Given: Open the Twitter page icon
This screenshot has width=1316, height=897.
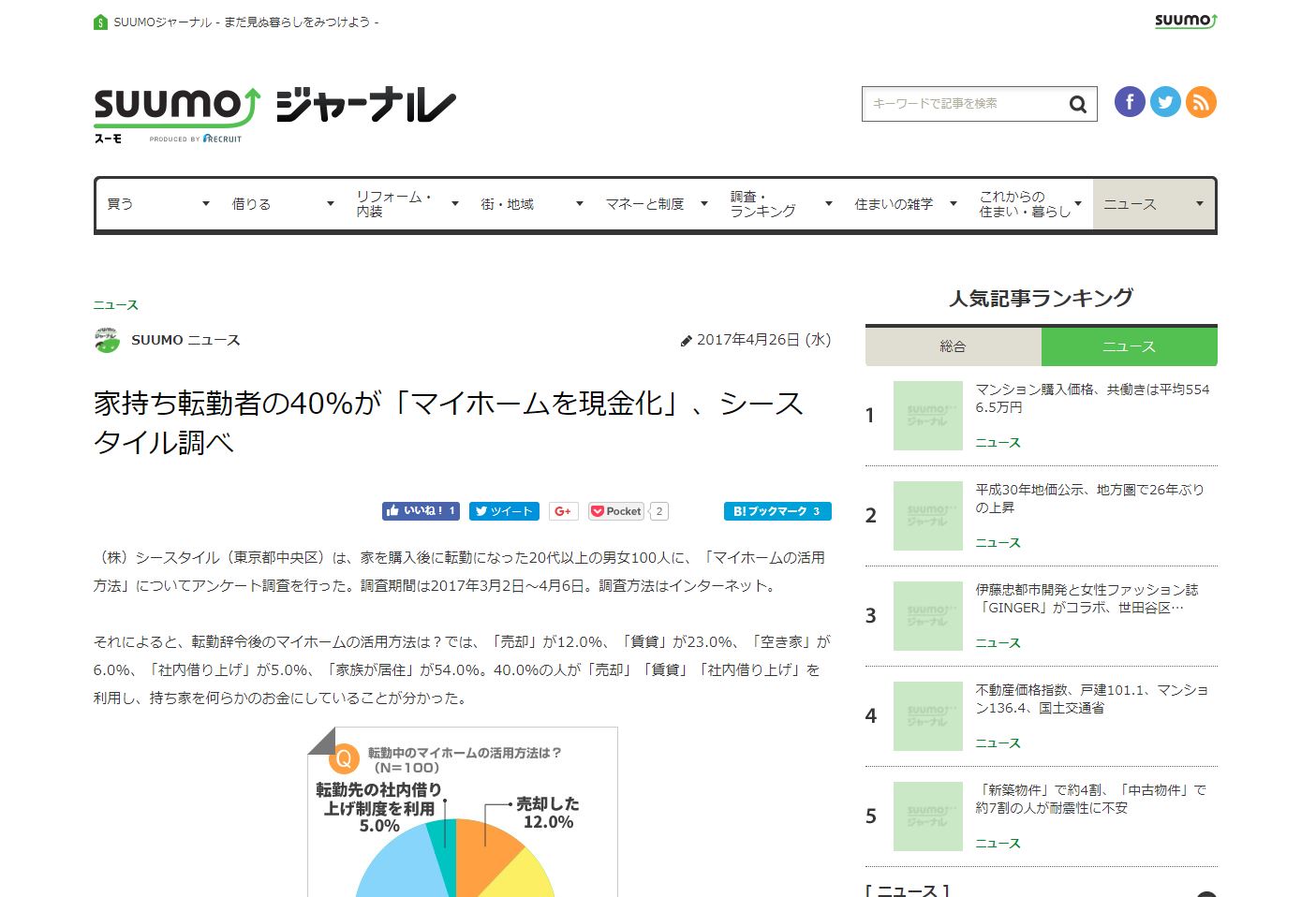Looking at the screenshot, I should click(x=1165, y=102).
